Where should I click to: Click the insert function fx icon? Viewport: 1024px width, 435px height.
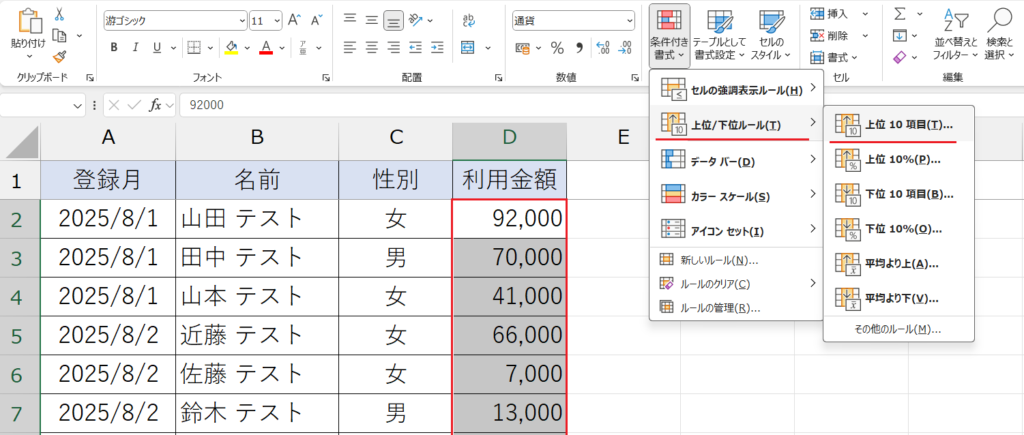click(155, 105)
